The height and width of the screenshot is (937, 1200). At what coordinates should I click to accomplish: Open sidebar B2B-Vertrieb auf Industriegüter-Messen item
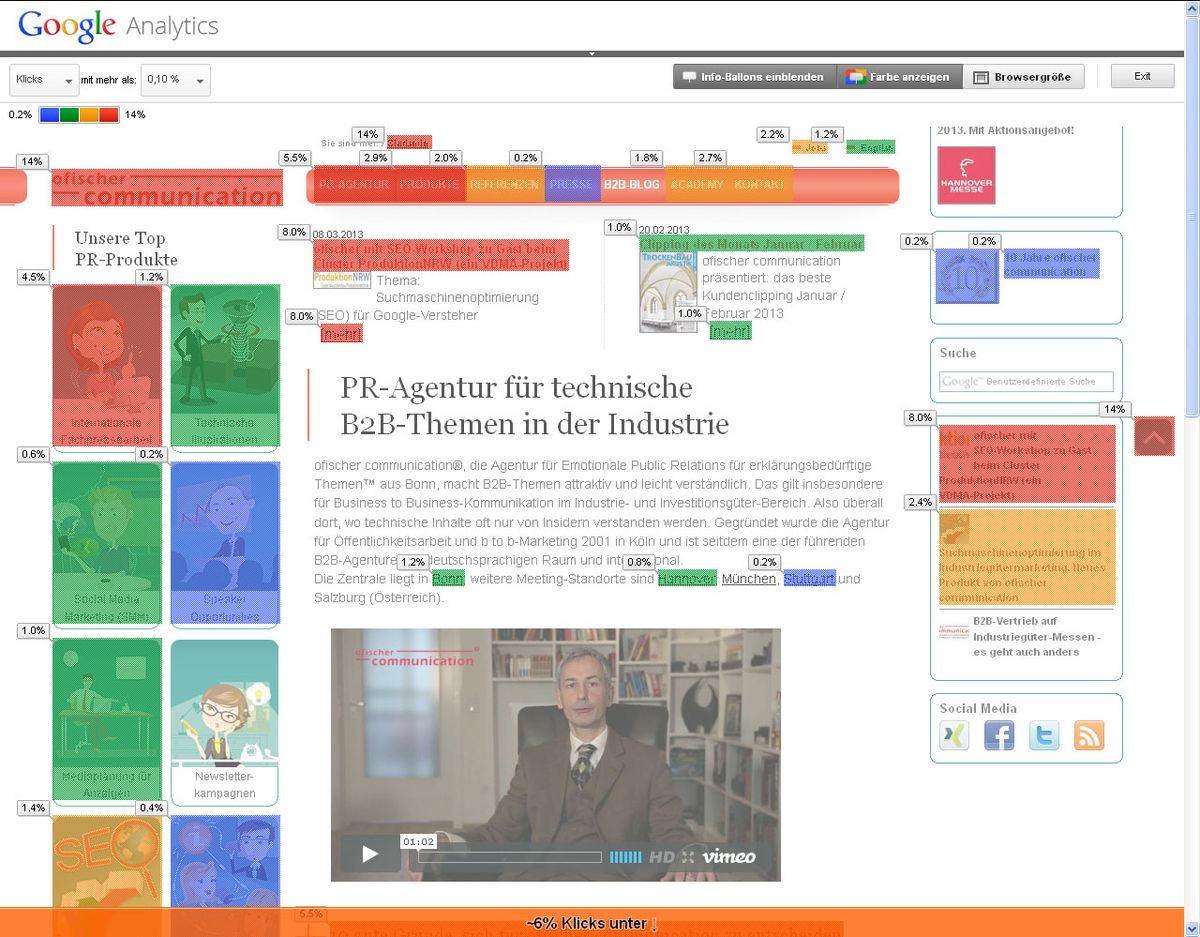[1027, 636]
